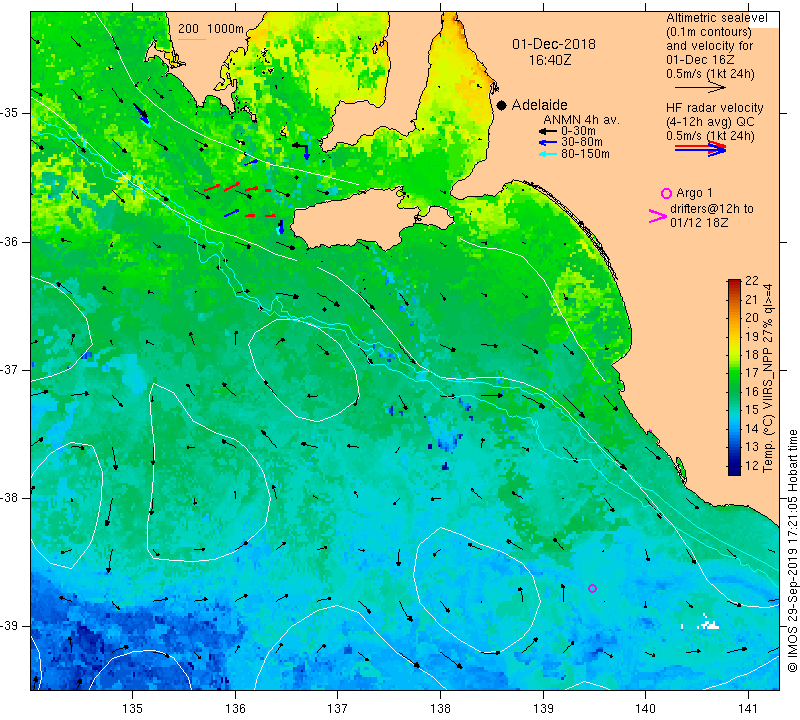Click the magenta Argo 1 legend circle
The height and width of the screenshot is (720, 800).
(666, 193)
